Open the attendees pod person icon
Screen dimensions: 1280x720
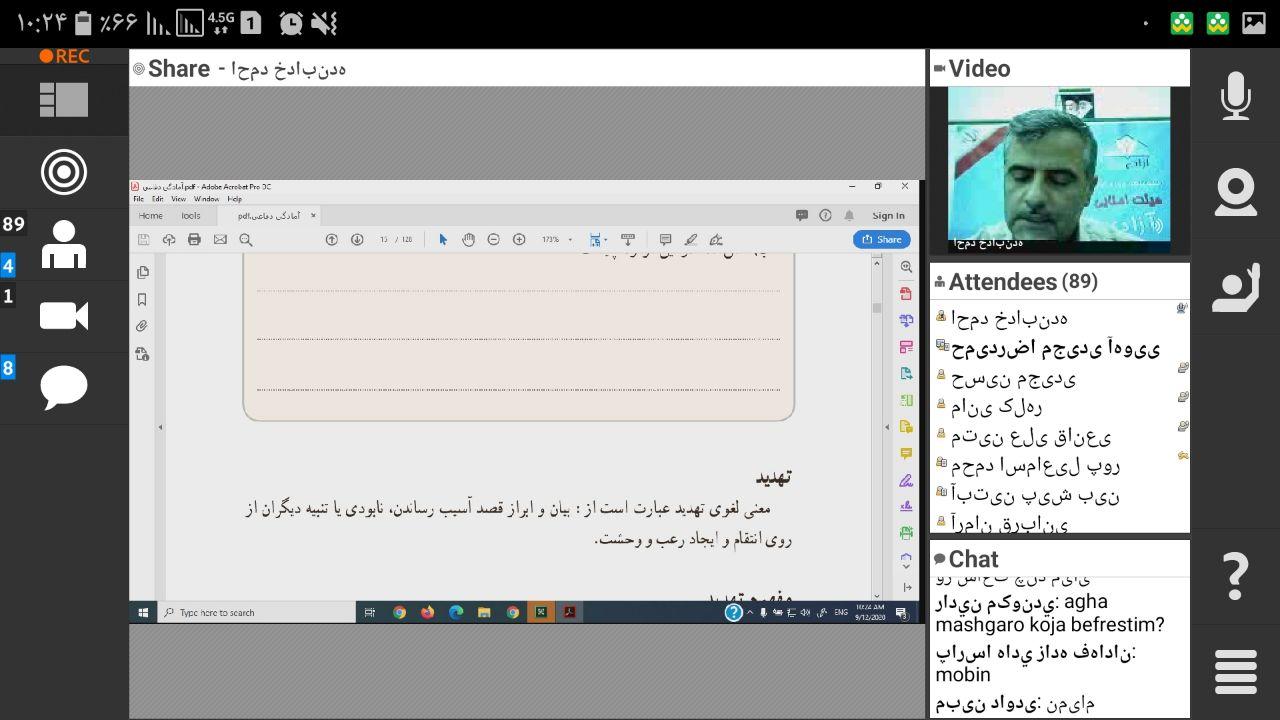pos(64,245)
